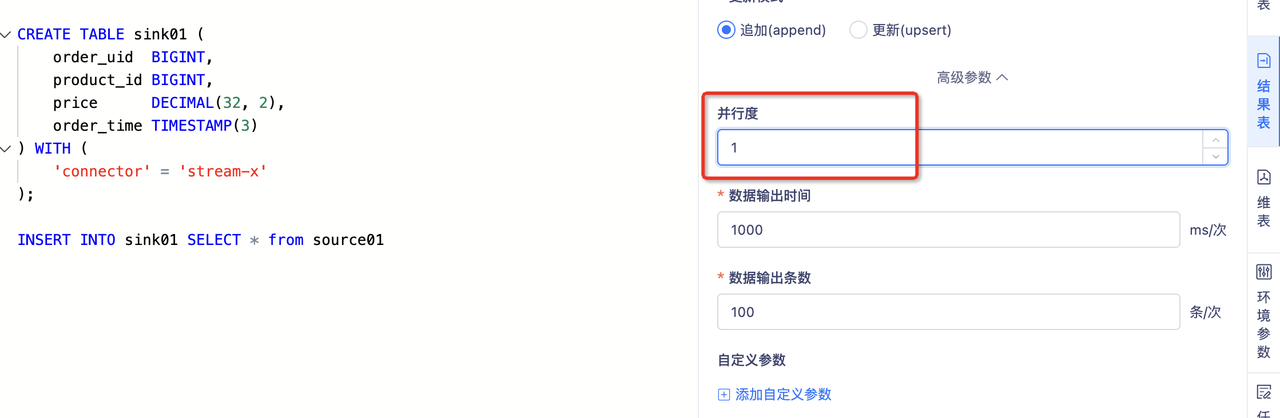The image size is (1280, 418).
Task: Switch to the 维表 tab label
Action: (x=1263, y=211)
